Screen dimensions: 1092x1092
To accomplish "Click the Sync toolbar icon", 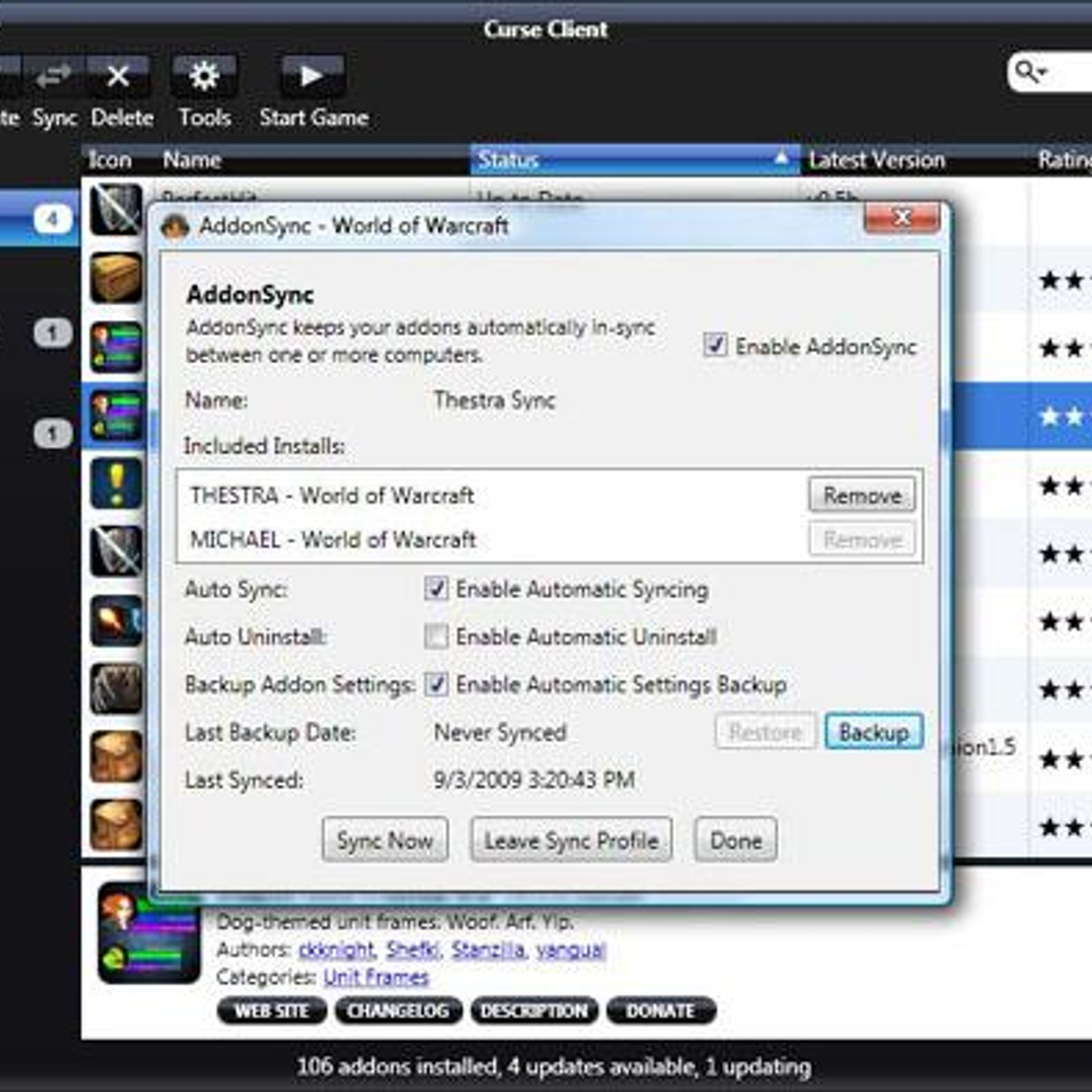I will pyautogui.click(x=53, y=76).
